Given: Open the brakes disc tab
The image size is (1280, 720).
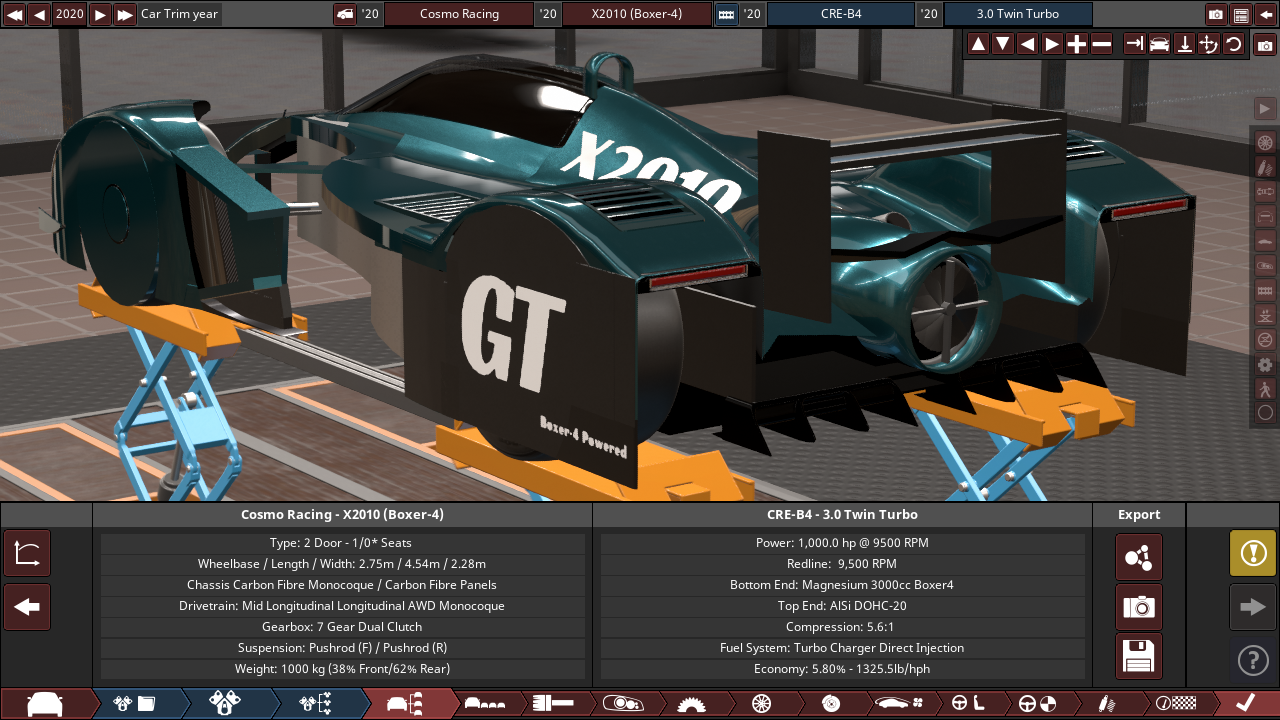Looking at the screenshot, I should click(830, 704).
